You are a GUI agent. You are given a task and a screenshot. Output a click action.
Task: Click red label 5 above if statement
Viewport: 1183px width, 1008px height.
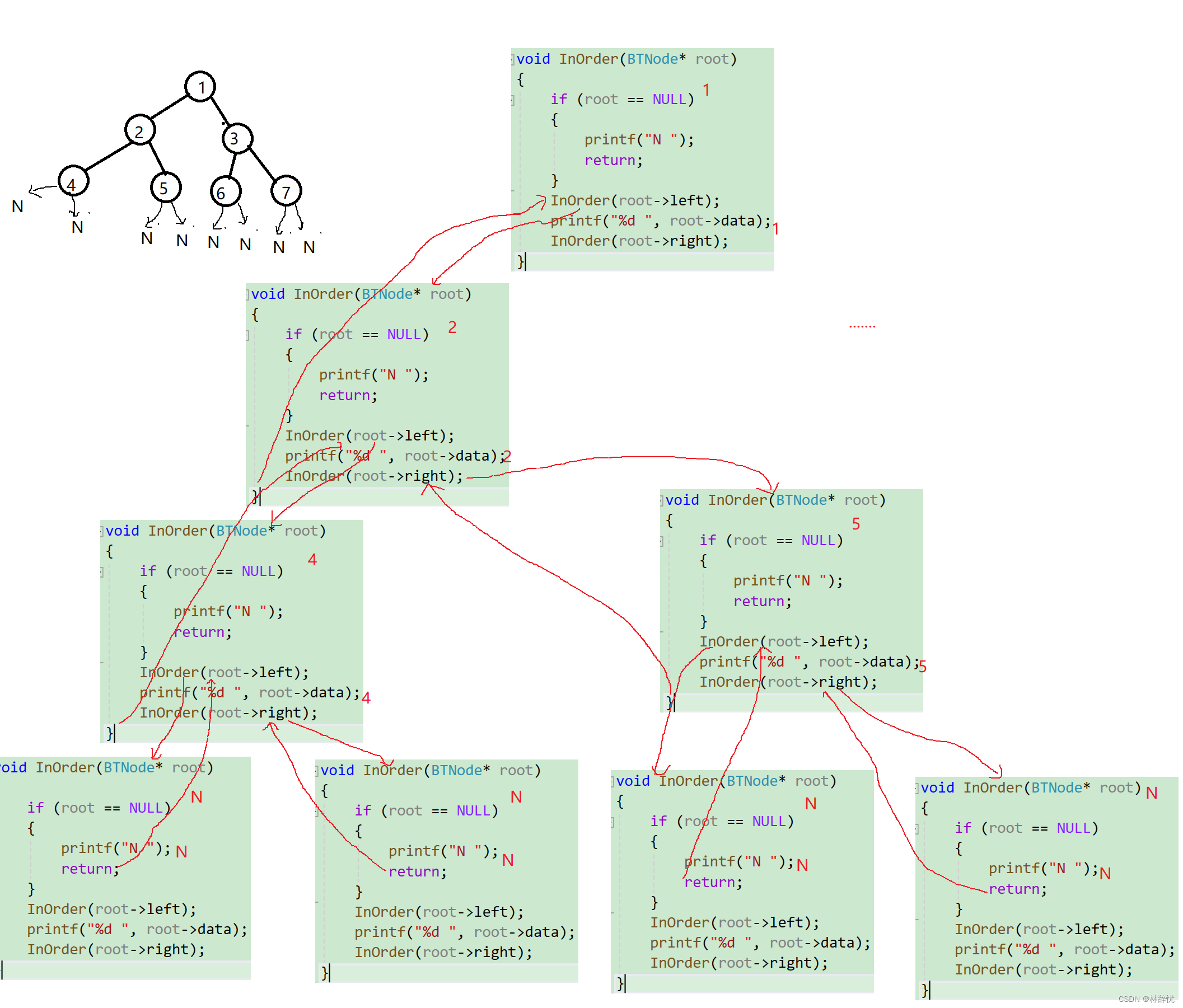click(855, 524)
